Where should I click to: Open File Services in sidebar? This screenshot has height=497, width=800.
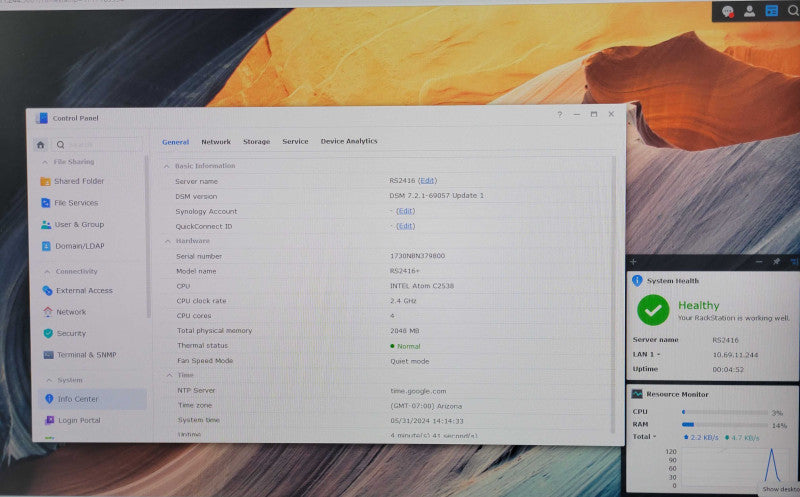[x=70, y=203]
